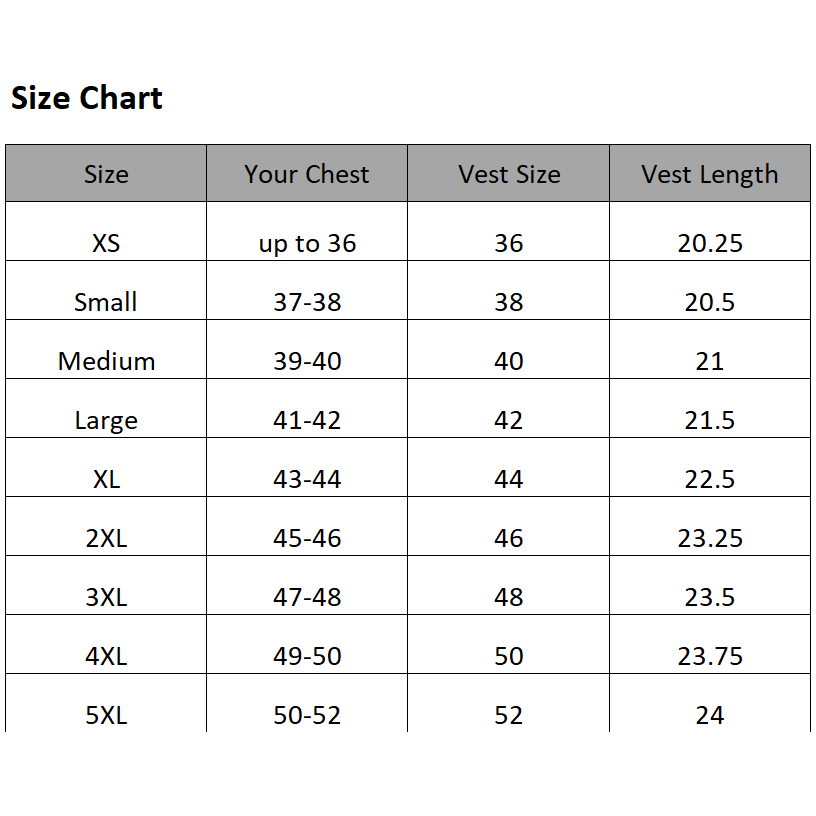Click the Vest Length column header

pos(710,174)
